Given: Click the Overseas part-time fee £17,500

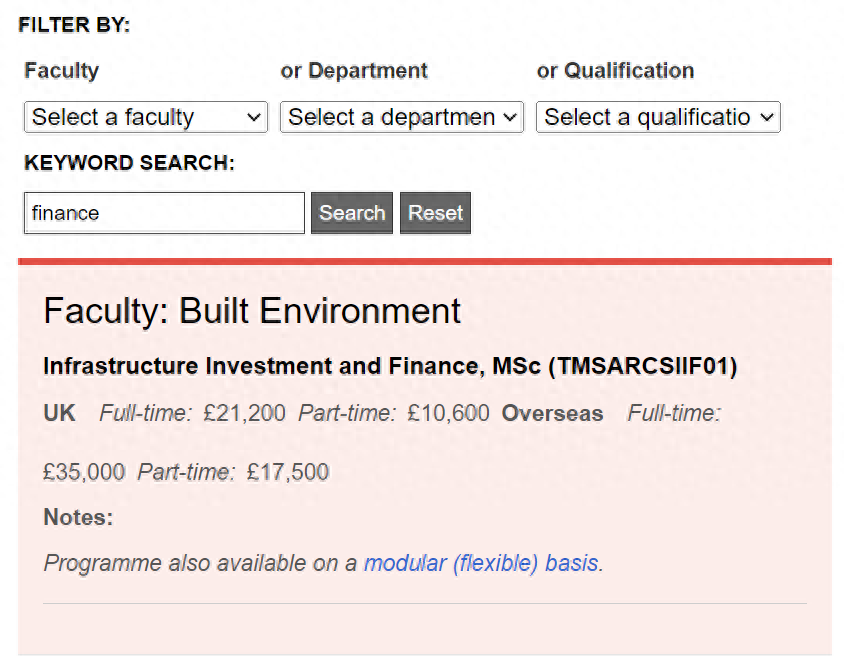Looking at the screenshot, I should 288,472.
